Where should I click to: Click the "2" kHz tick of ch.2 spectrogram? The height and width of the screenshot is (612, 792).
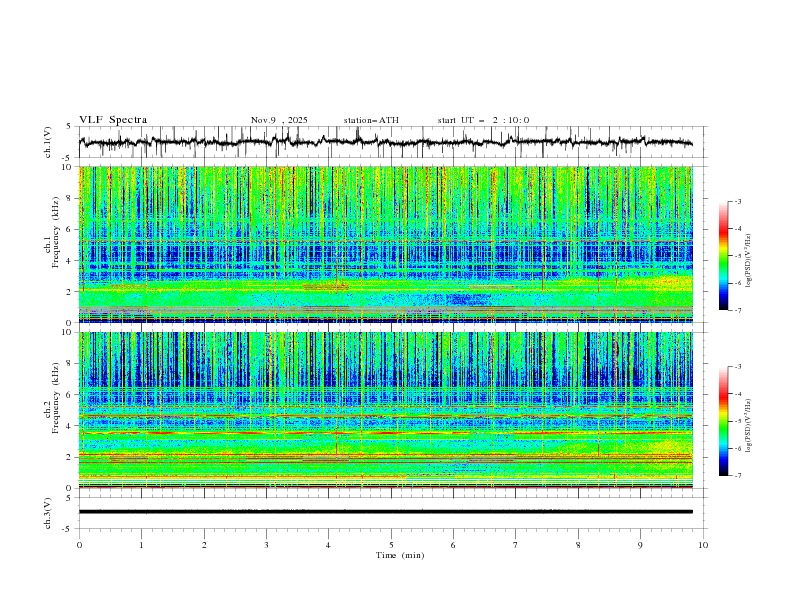click(70, 457)
